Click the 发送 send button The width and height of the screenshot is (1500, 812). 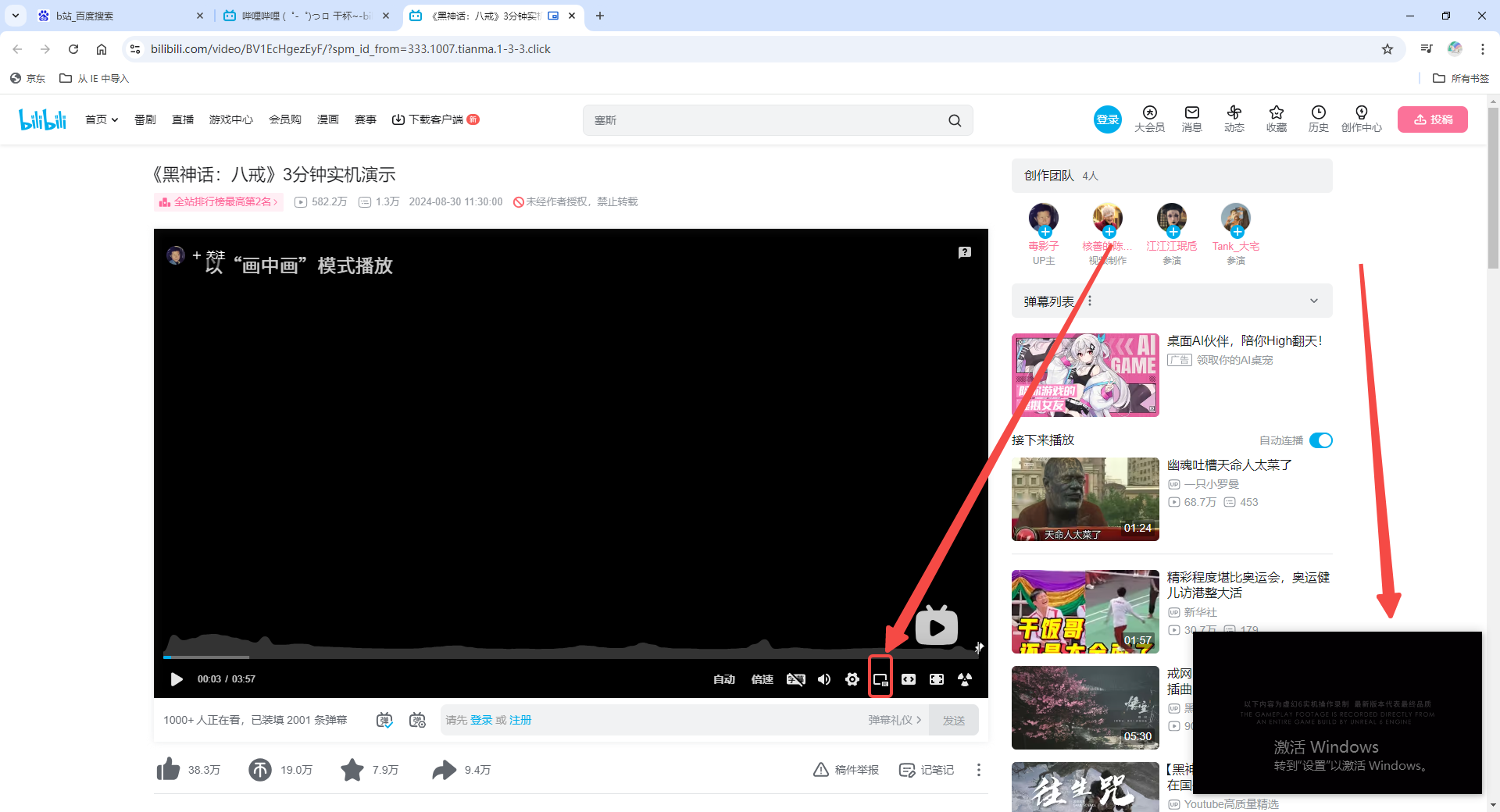(x=954, y=720)
